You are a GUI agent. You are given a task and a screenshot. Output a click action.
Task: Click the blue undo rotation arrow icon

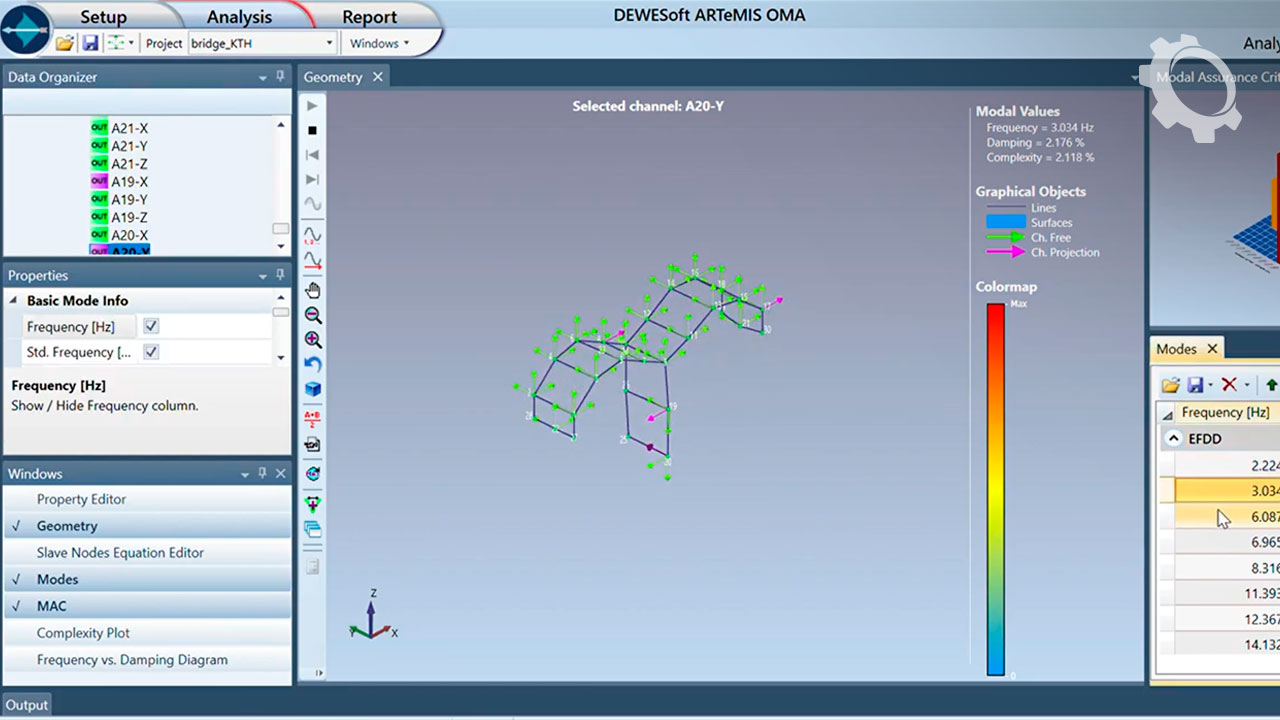click(313, 365)
